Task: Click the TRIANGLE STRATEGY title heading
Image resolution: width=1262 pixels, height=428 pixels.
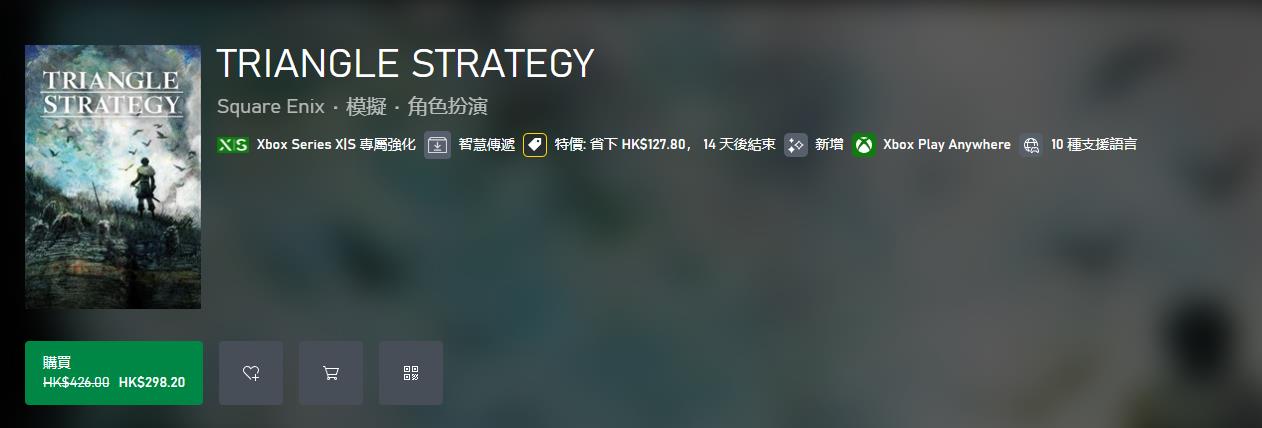Action: (x=405, y=64)
